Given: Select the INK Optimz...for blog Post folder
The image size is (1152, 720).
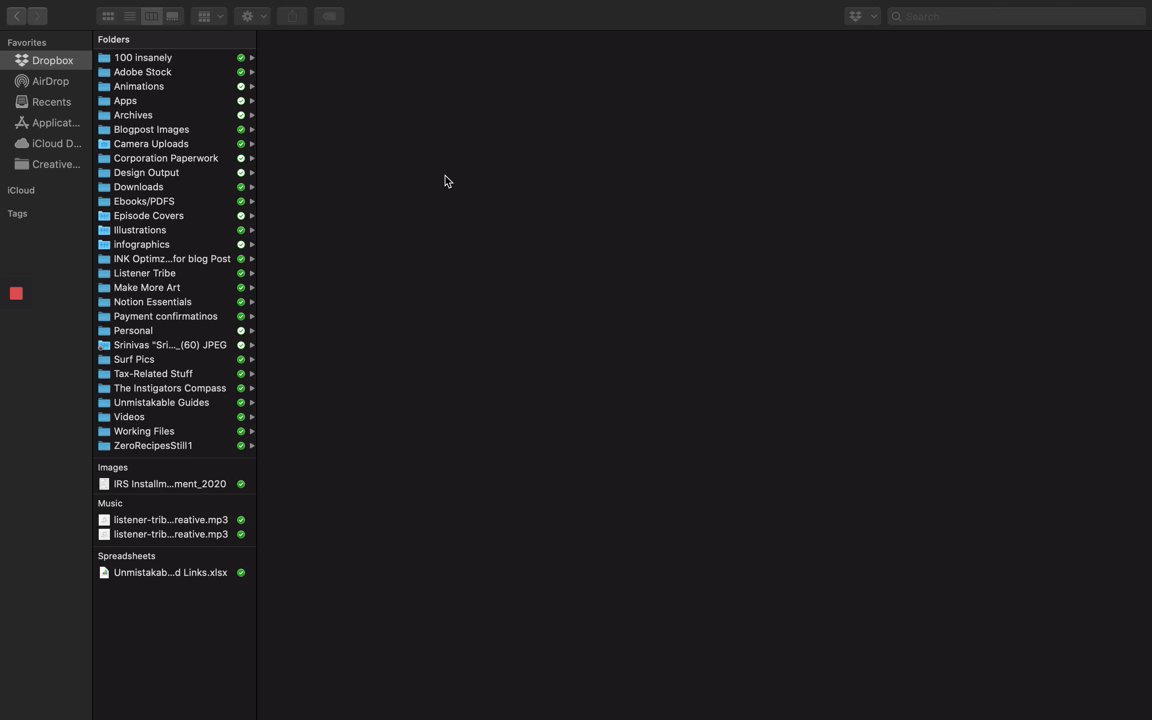Looking at the screenshot, I should tap(175, 259).
